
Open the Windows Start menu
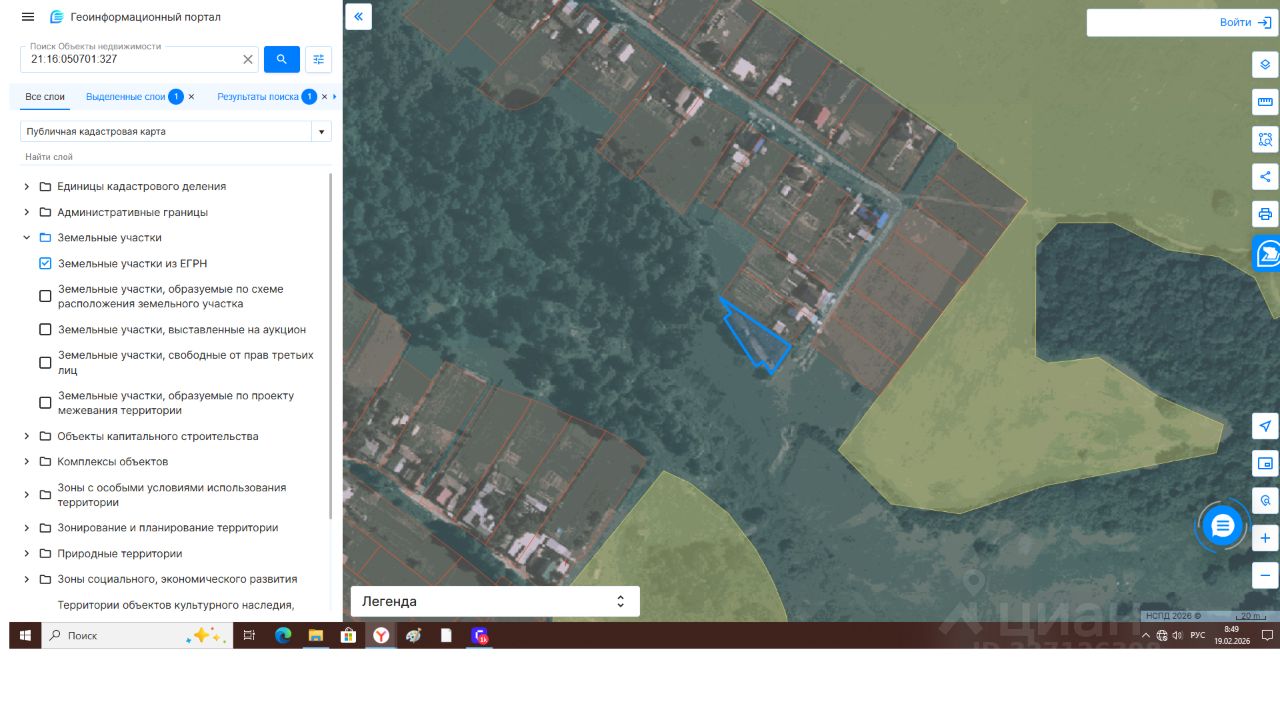[25, 635]
